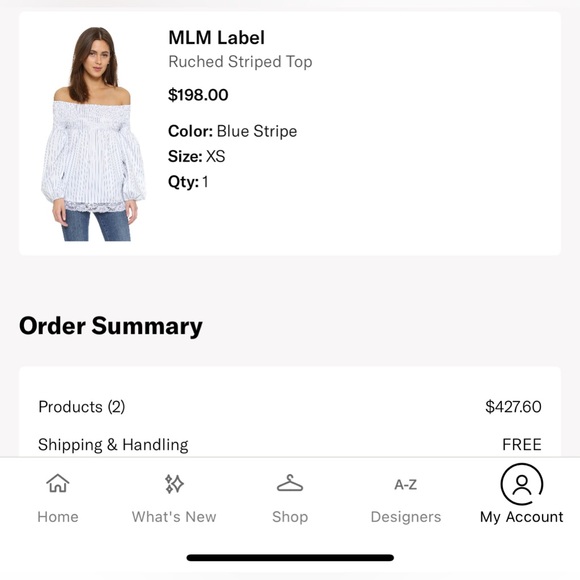Screen dimensions: 580x580
Task: Tap the Order Summary heading
Action: (x=111, y=326)
